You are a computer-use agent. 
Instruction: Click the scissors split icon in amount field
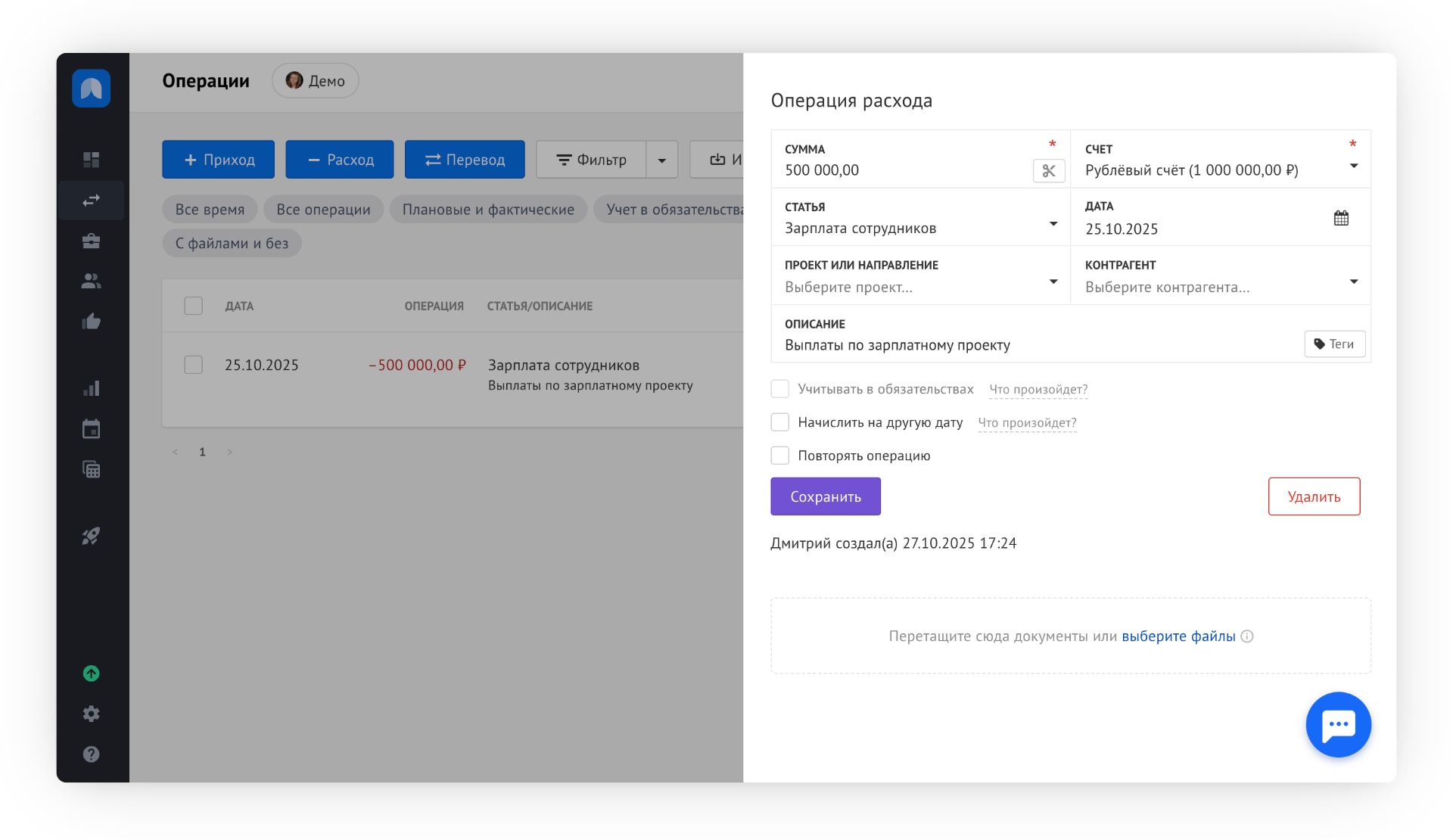coord(1048,171)
